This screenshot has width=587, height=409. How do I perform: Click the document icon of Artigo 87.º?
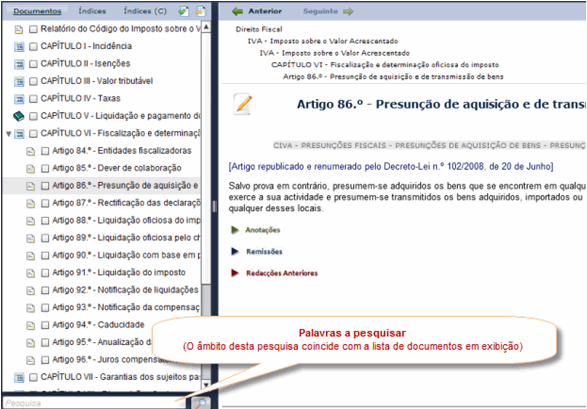point(30,203)
